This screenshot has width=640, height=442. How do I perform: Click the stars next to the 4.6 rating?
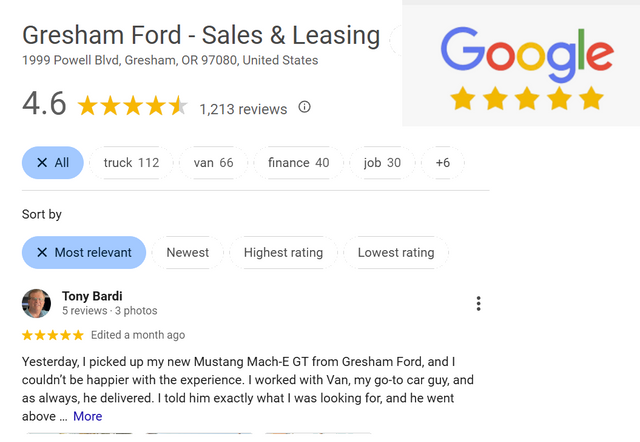tap(131, 106)
